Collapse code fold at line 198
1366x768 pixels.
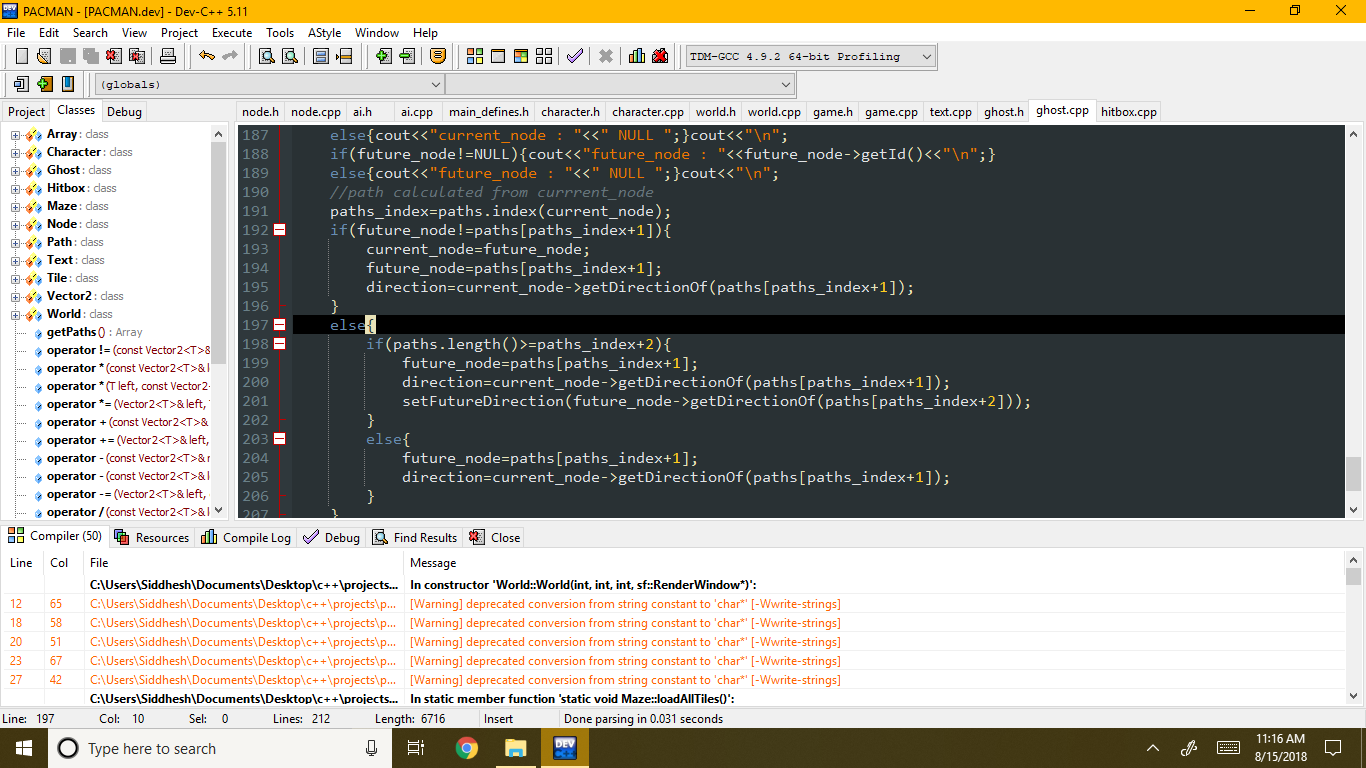click(279, 344)
